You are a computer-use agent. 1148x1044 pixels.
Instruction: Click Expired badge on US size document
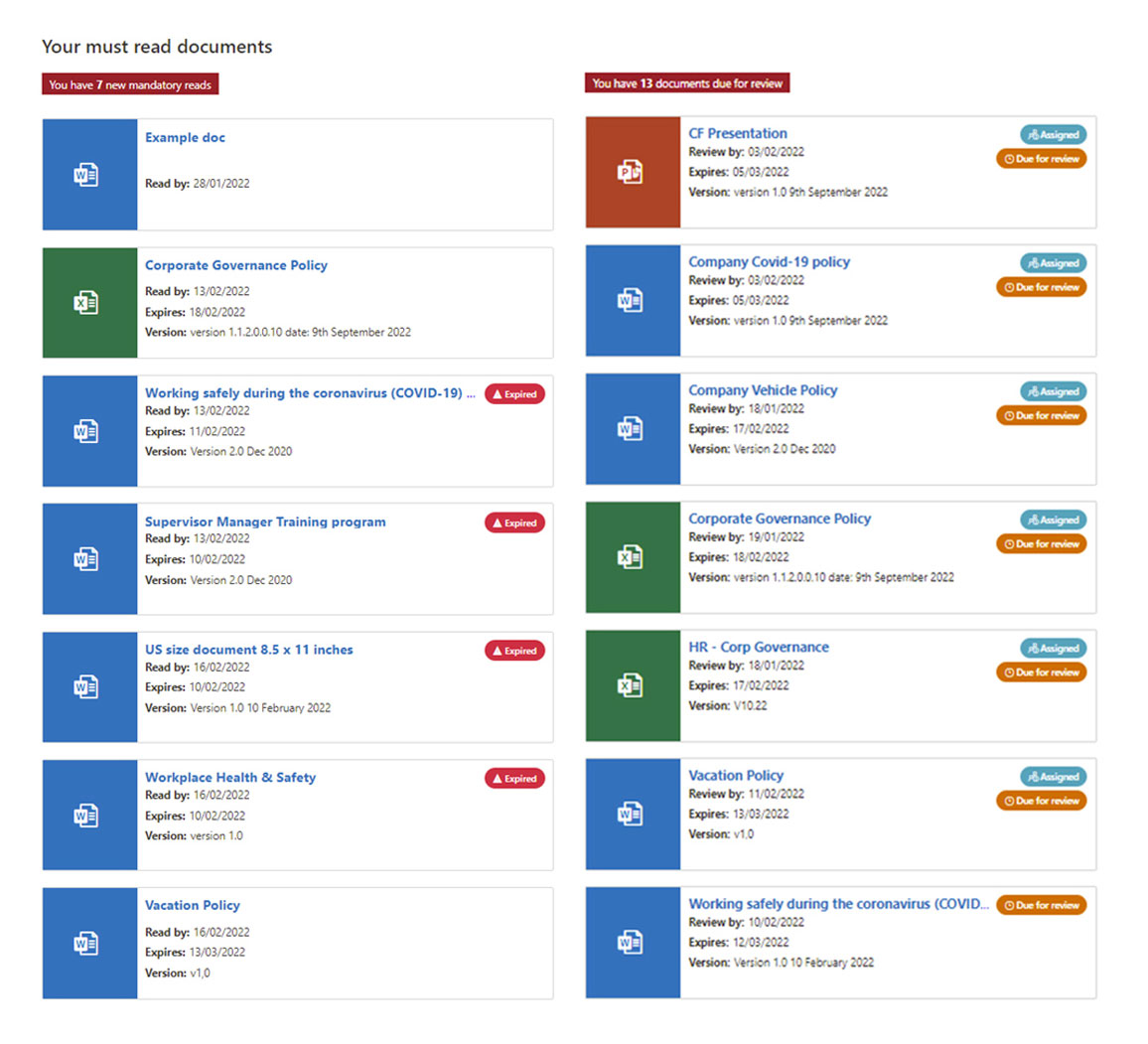click(514, 650)
